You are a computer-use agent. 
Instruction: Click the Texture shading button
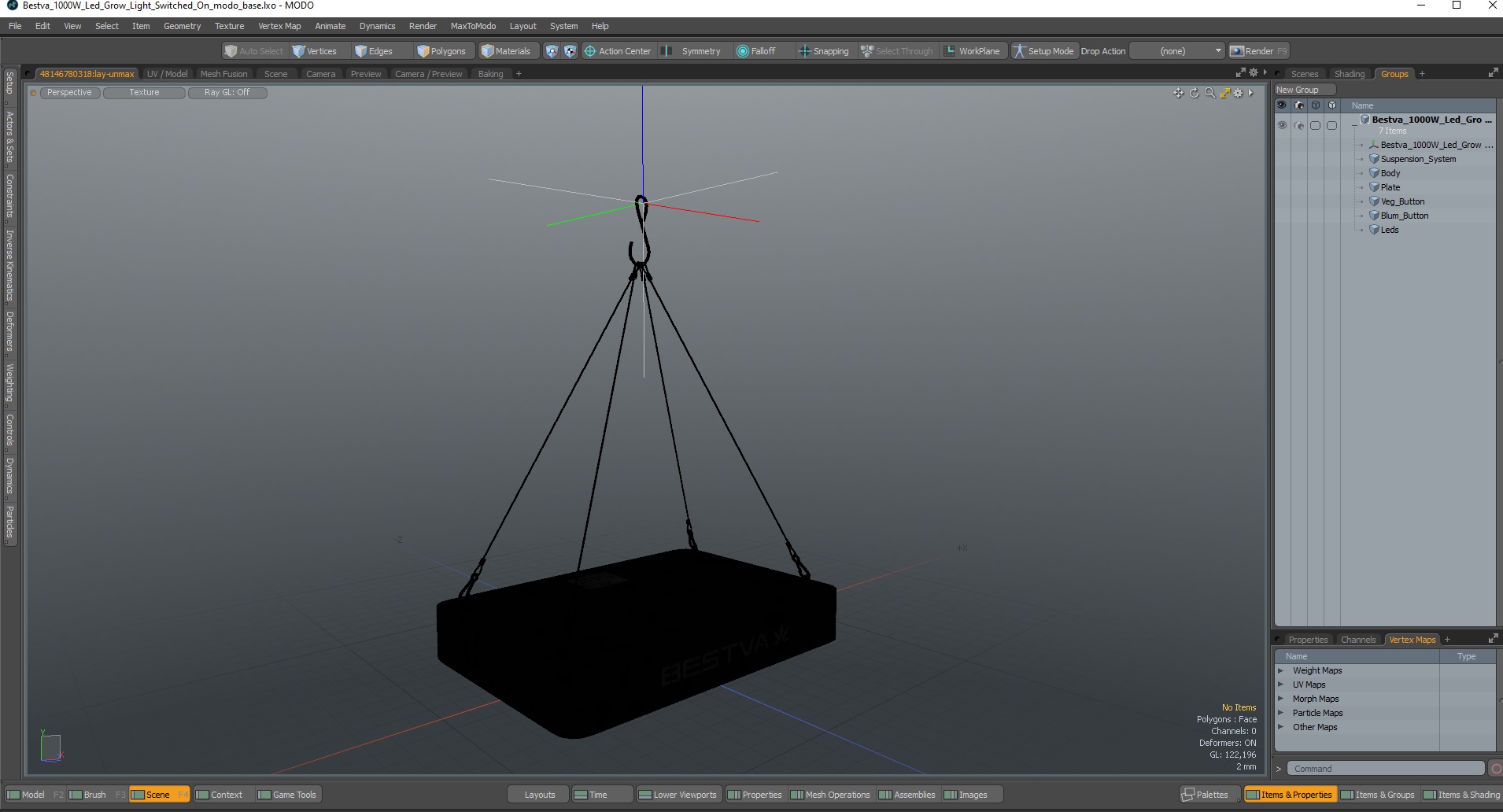pos(144,93)
